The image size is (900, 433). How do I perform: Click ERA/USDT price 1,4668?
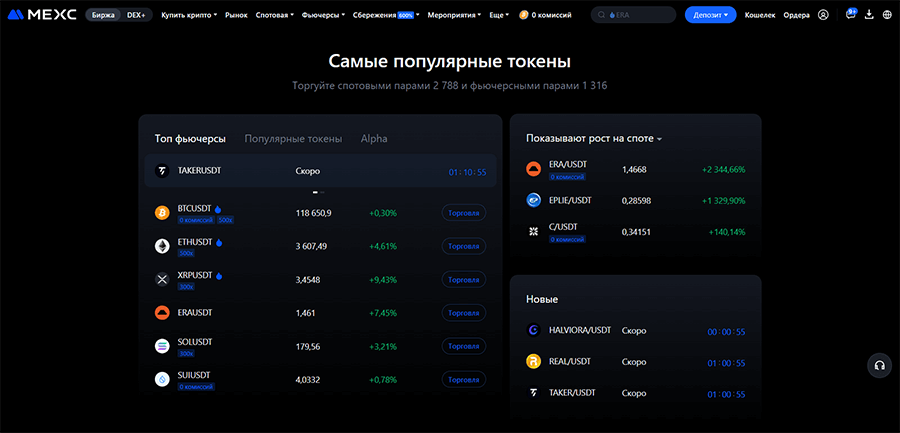point(634,169)
